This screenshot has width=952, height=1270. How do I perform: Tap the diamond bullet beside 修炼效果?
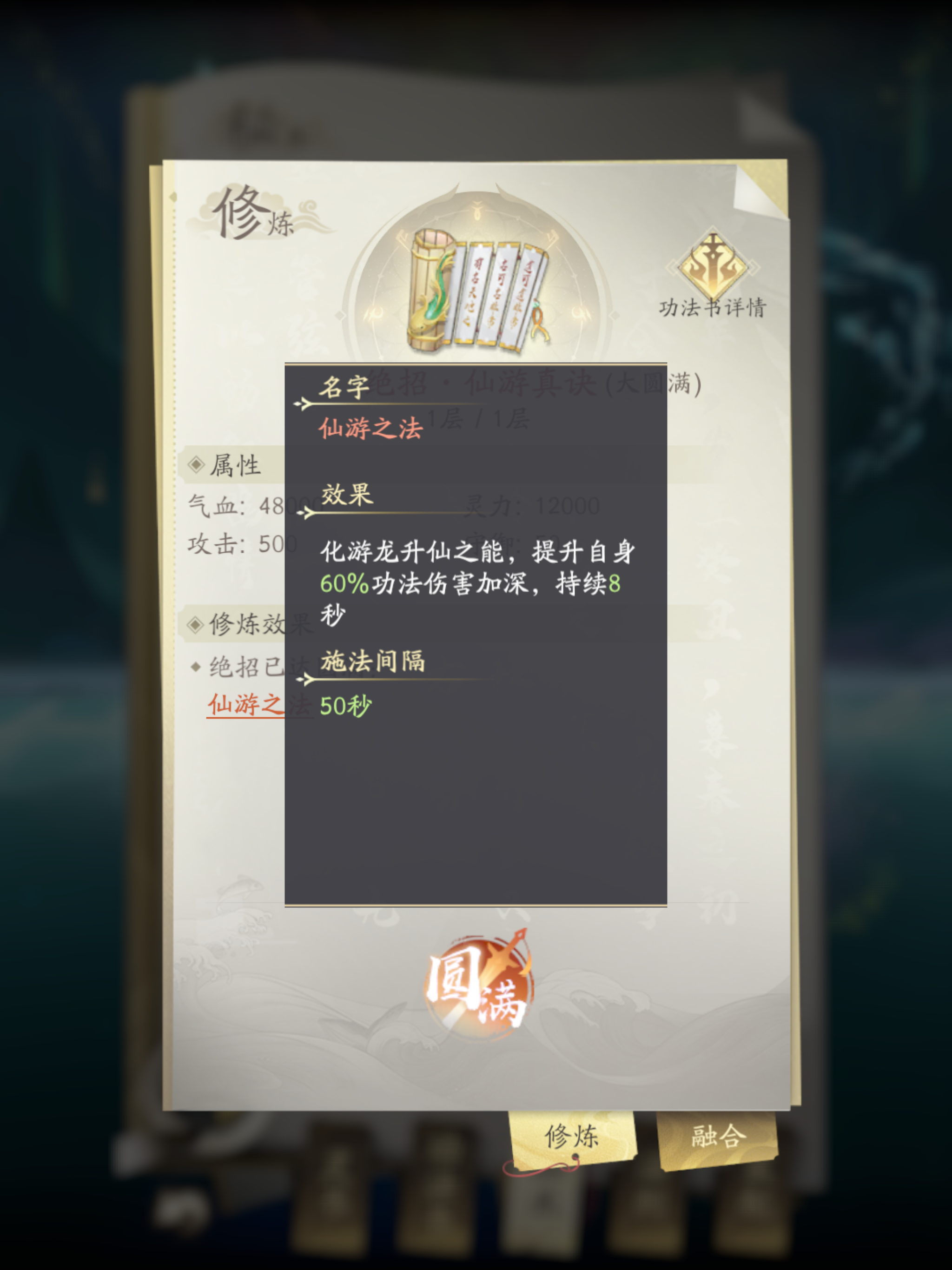tap(196, 624)
